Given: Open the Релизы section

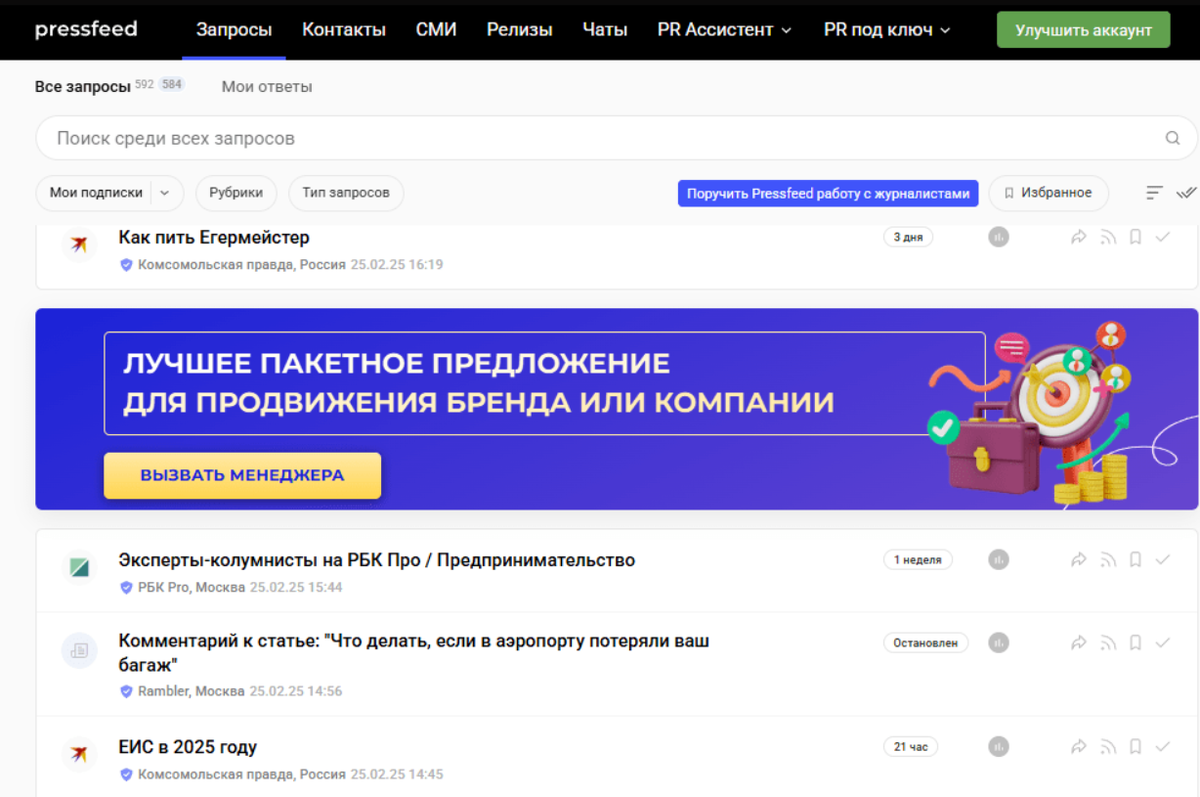Looking at the screenshot, I should click(520, 30).
